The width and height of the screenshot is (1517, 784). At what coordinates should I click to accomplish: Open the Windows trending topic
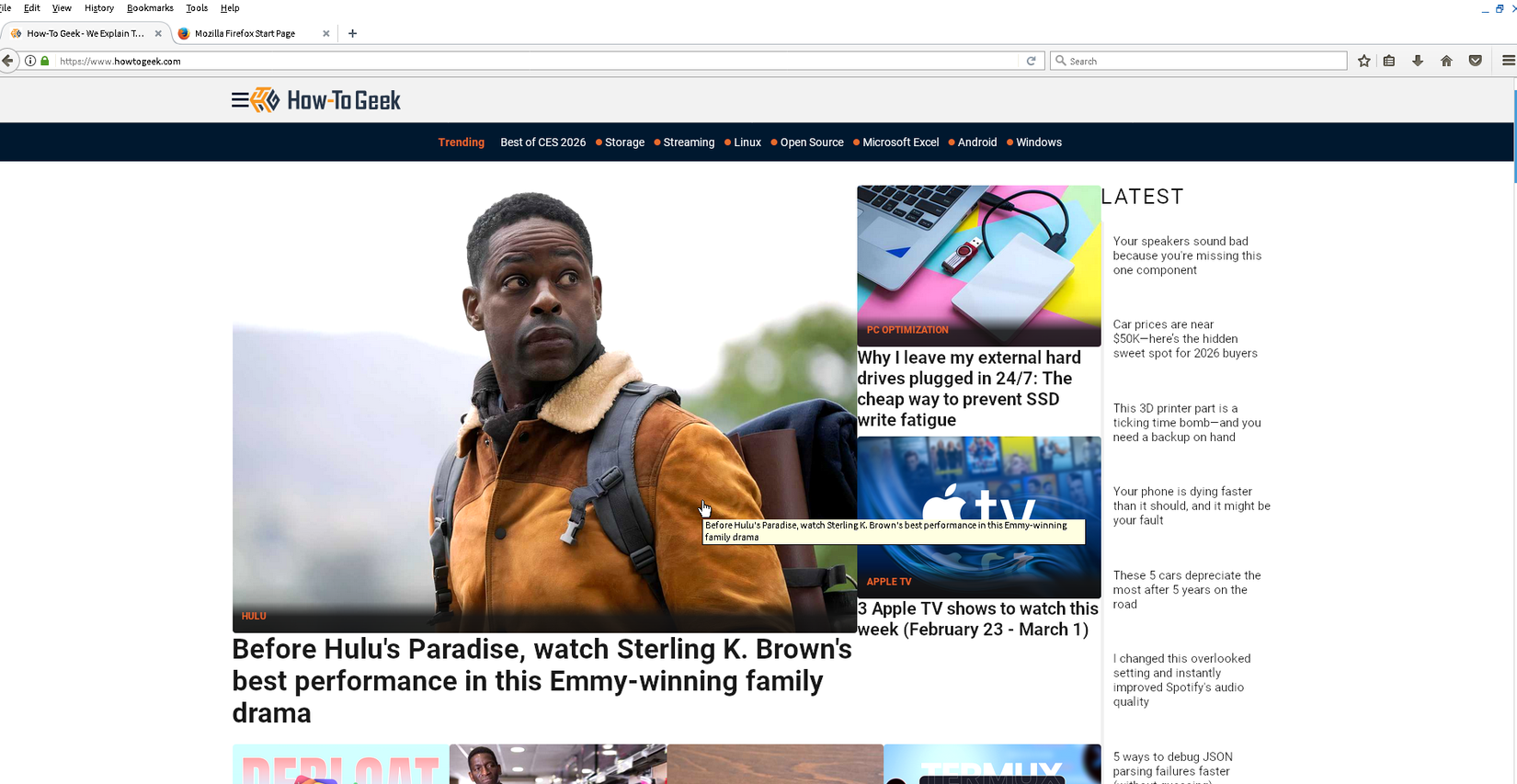1039,142
